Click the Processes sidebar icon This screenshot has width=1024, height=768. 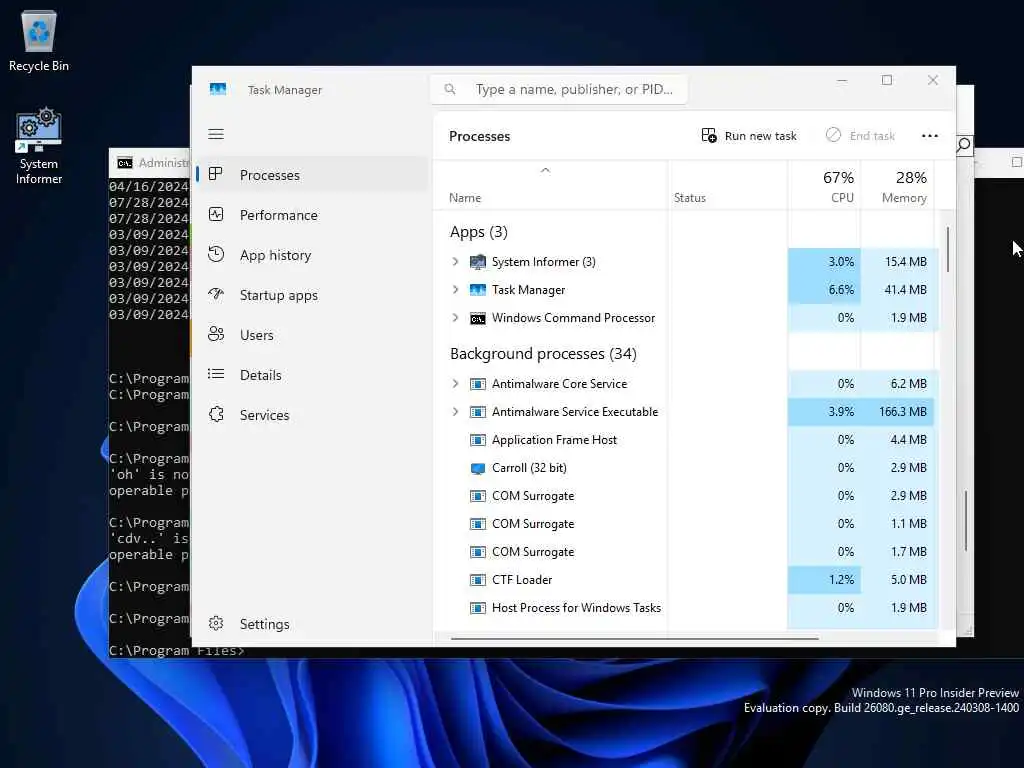[x=216, y=174]
